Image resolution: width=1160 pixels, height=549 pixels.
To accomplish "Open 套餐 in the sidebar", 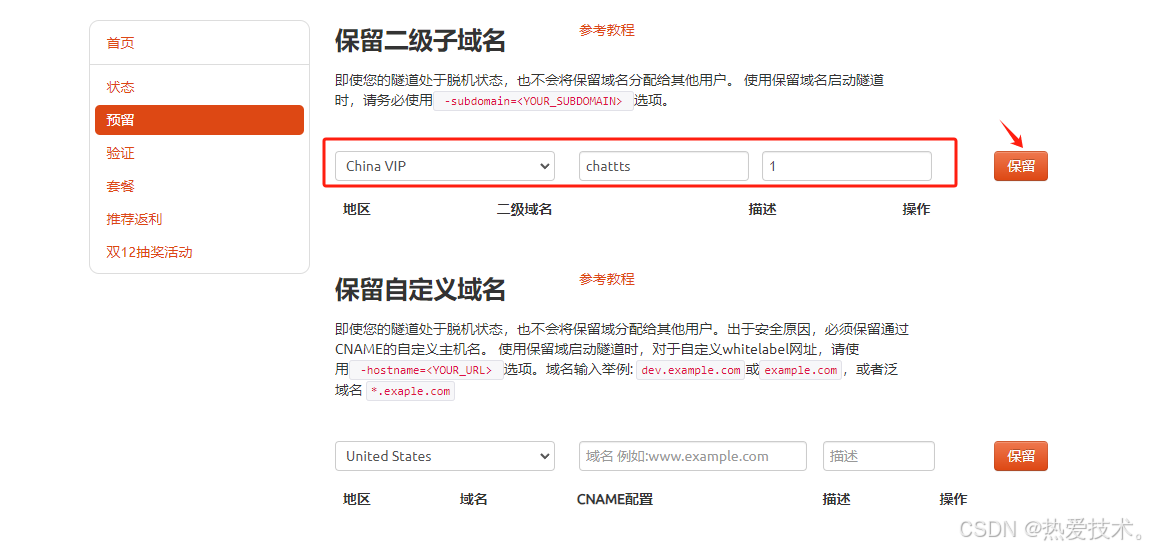I will pos(121,186).
